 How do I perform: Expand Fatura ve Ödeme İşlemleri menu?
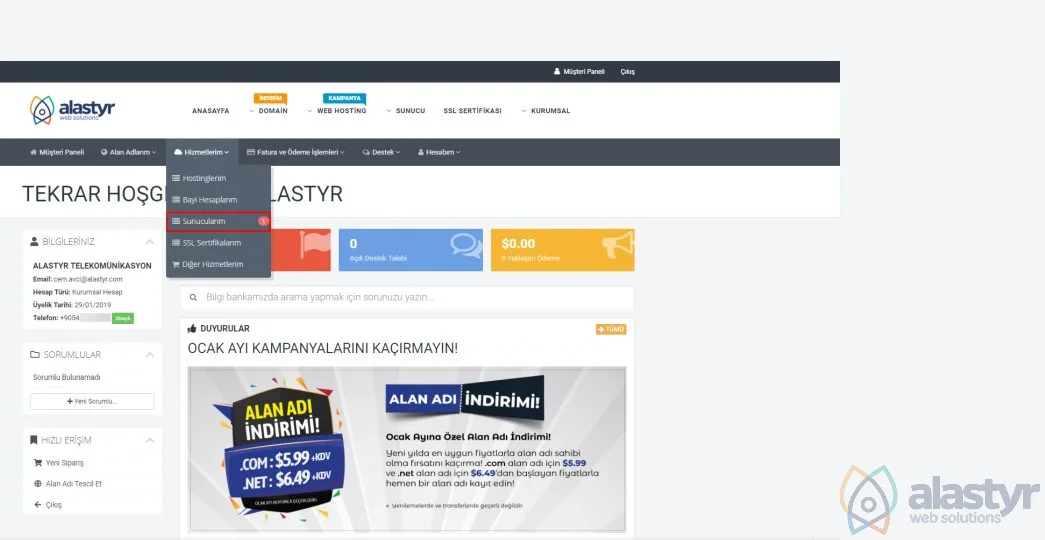point(296,152)
